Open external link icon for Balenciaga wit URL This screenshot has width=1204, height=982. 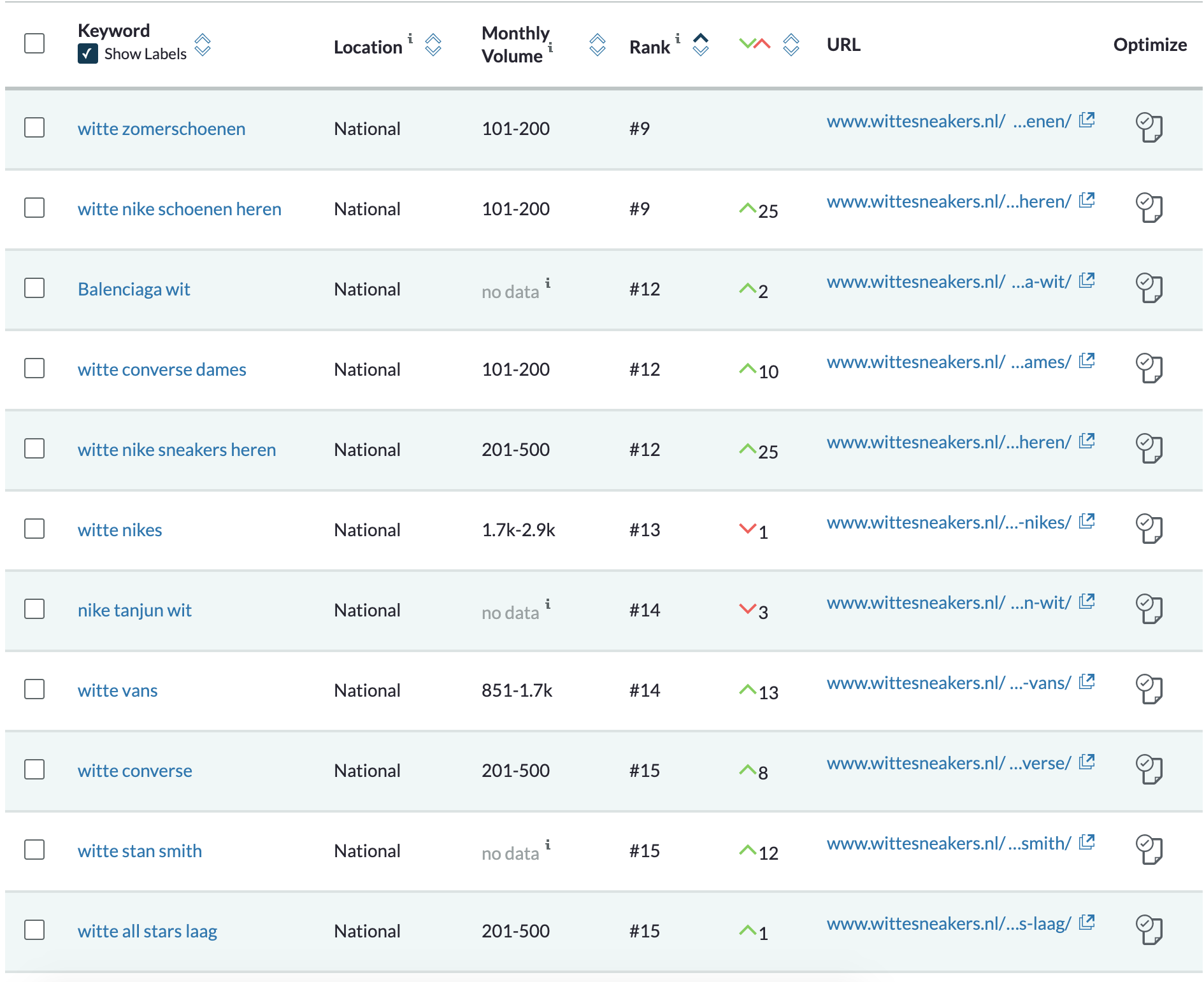pos(1087,280)
